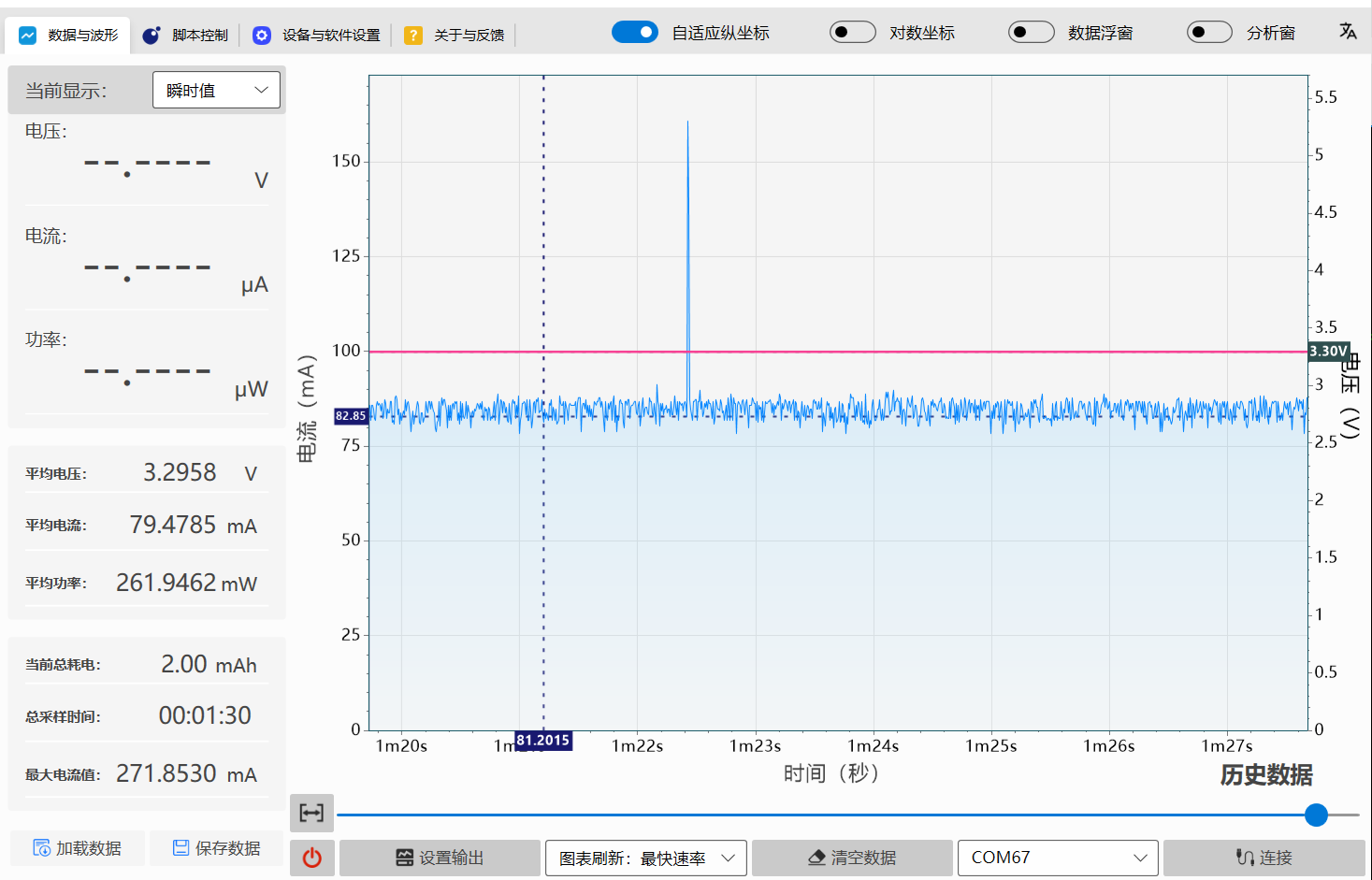1372x880 pixels.
Task: Click the average current value 79.4785
Action: tap(173, 526)
